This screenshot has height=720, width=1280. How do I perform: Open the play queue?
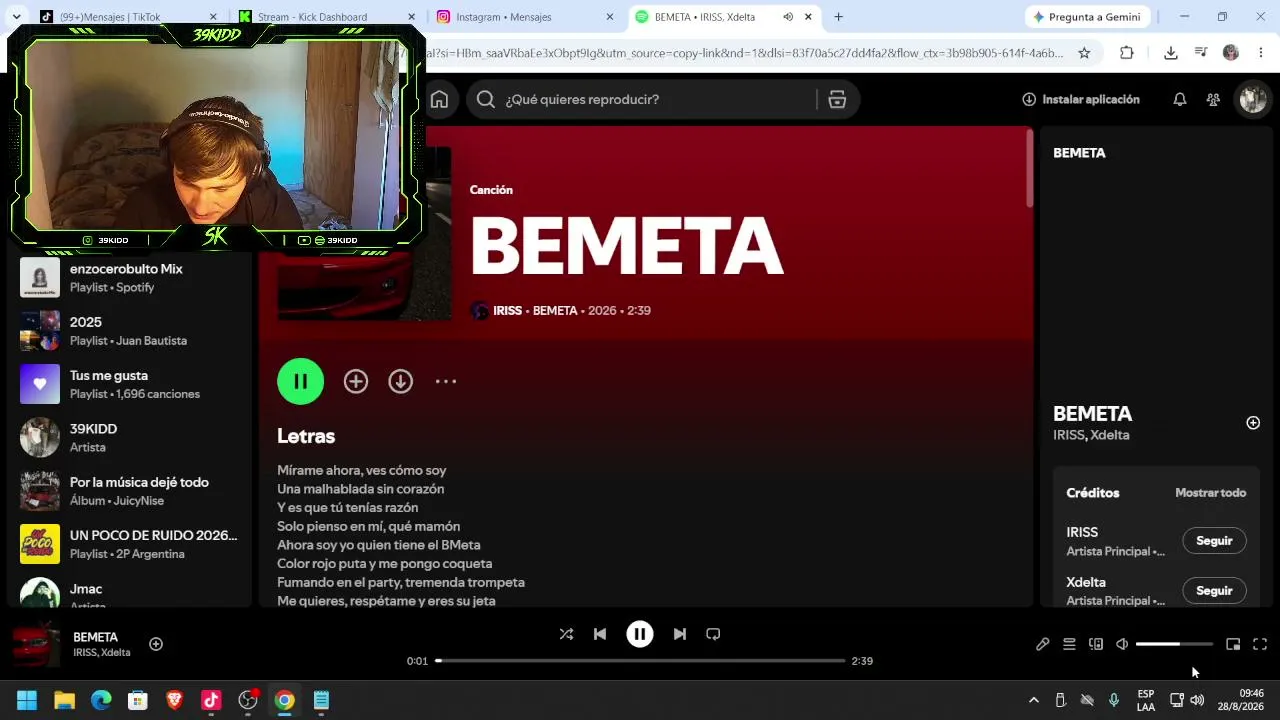[1069, 644]
